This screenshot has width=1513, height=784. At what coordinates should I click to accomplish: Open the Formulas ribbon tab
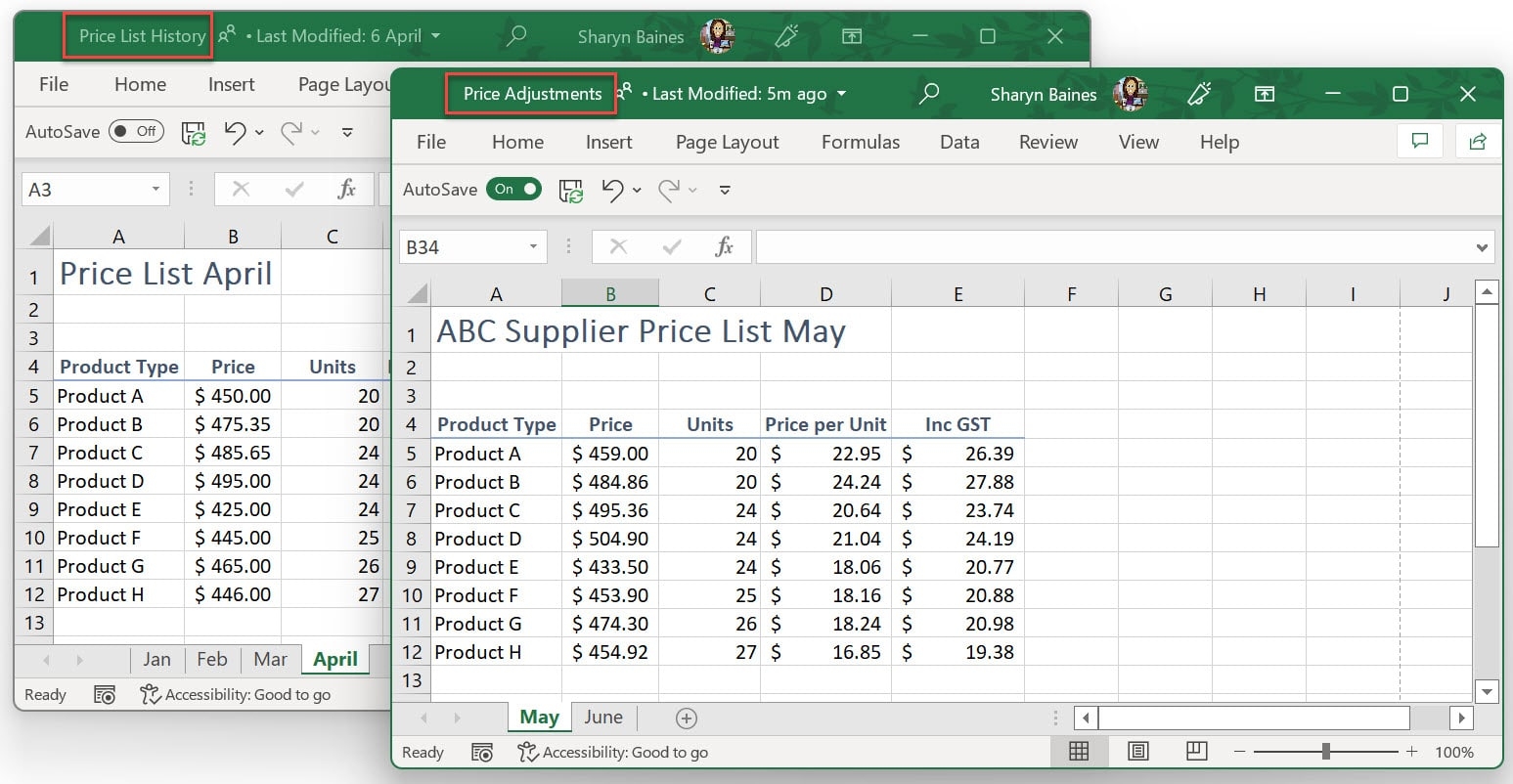(x=860, y=142)
